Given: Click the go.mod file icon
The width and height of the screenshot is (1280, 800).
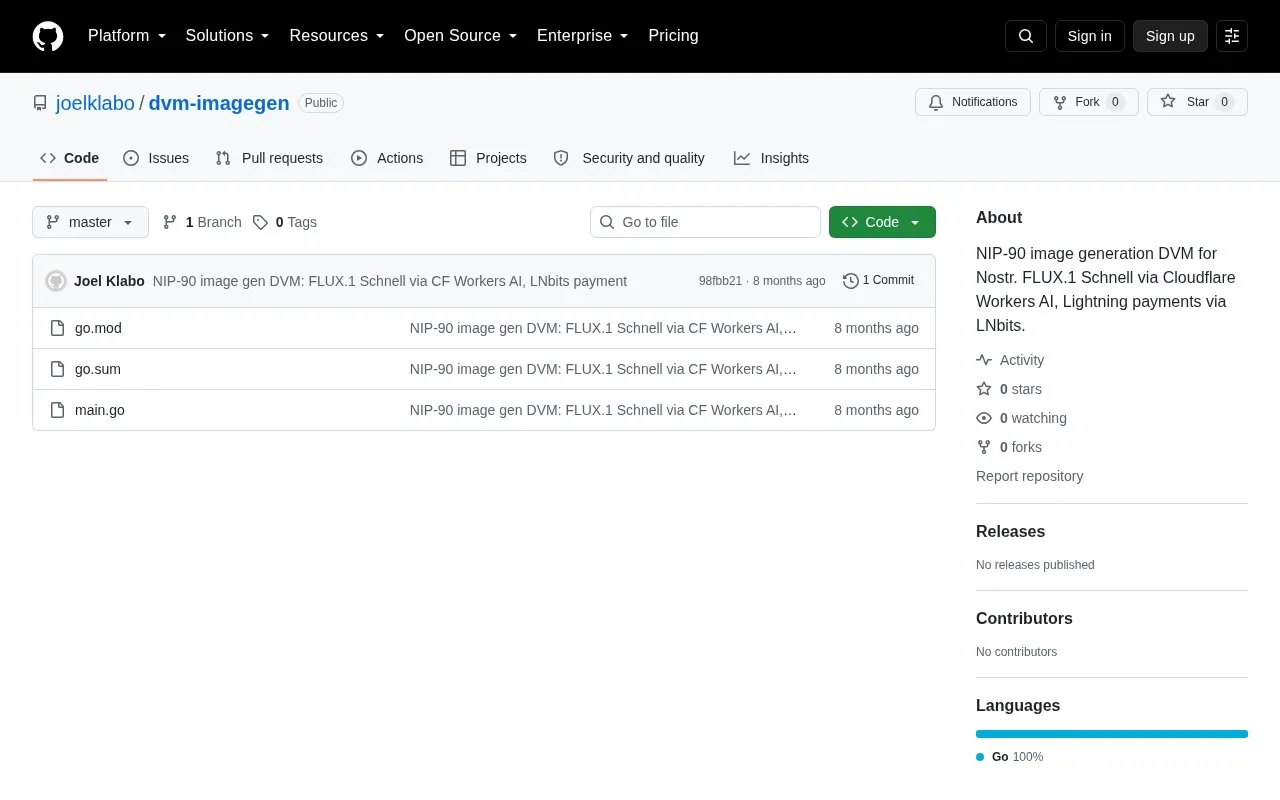Looking at the screenshot, I should click(58, 328).
